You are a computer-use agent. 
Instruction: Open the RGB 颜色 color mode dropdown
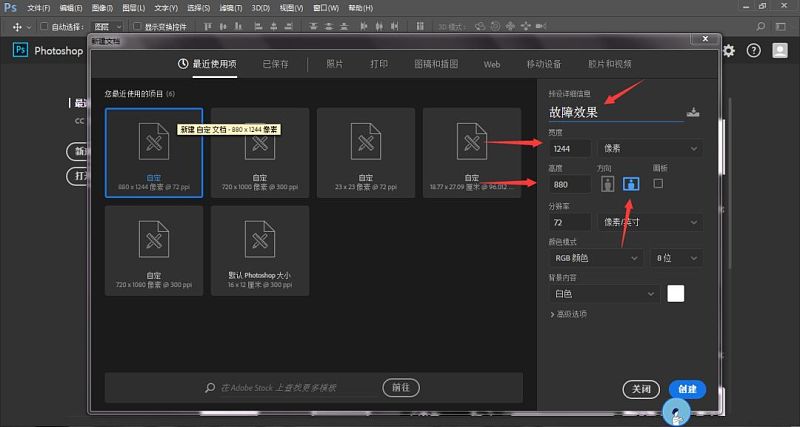pos(595,258)
